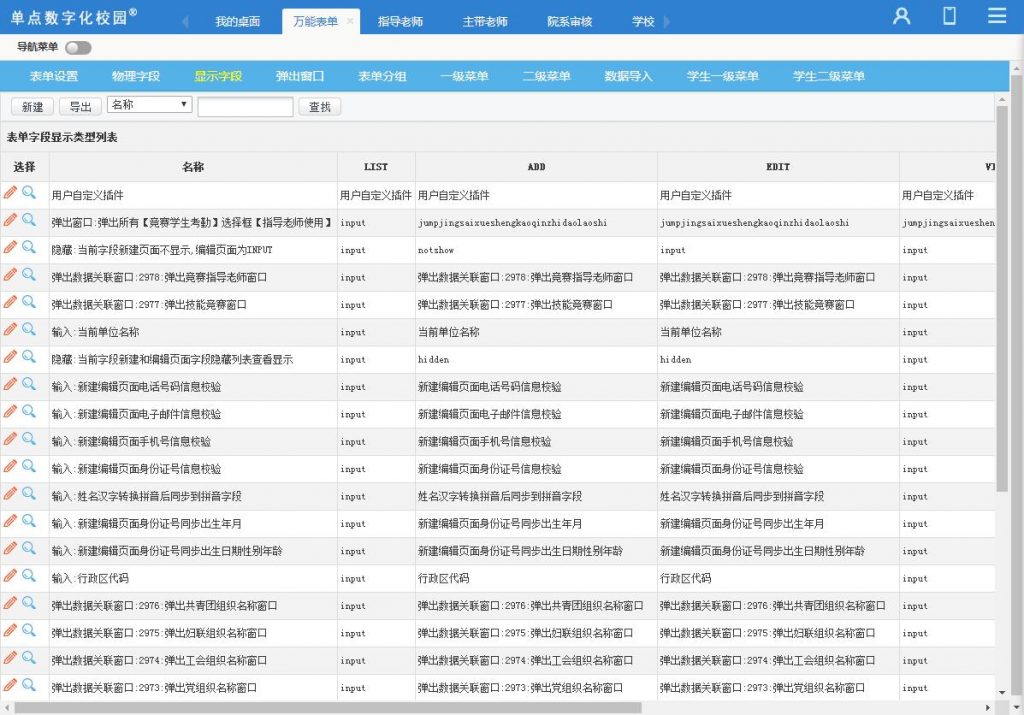The image size is (1024, 715).
Task: Edit pencil for 隐藏:当前字段新建和编辑页面字段隐藏 row
Action: click(10, 357)
